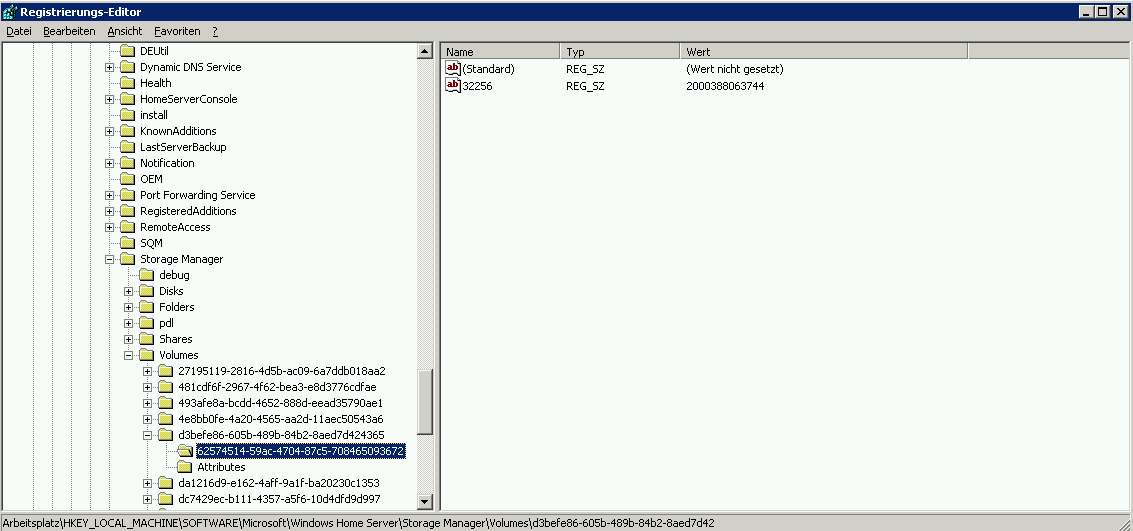The image size is (1133, 531).
Task: Click the Storage Manager folder icon
Action: (127, 259)
